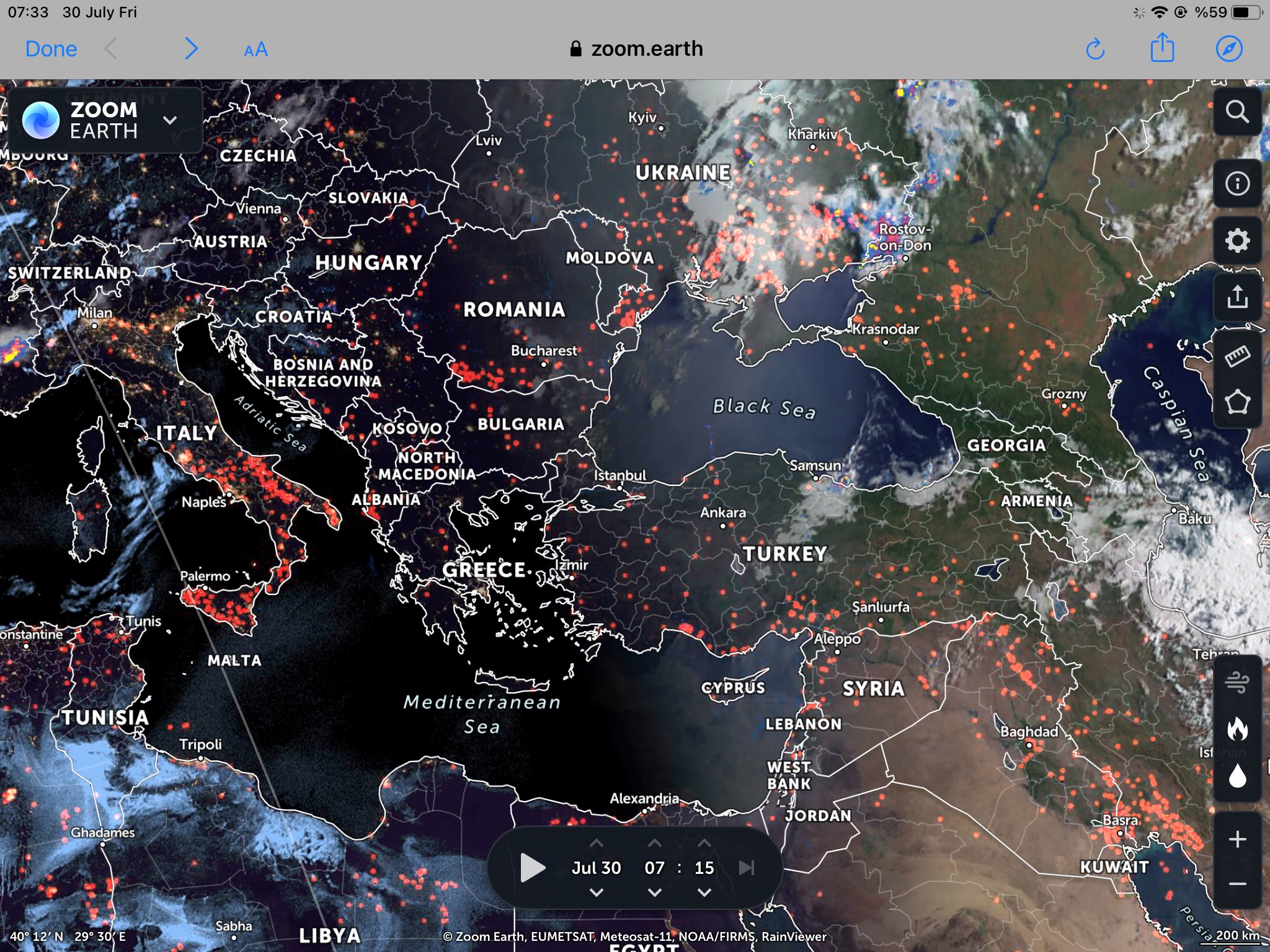Decrease the Jul 30 date chevron
This screenshot has height=952, width=1270.
[596, 892]
